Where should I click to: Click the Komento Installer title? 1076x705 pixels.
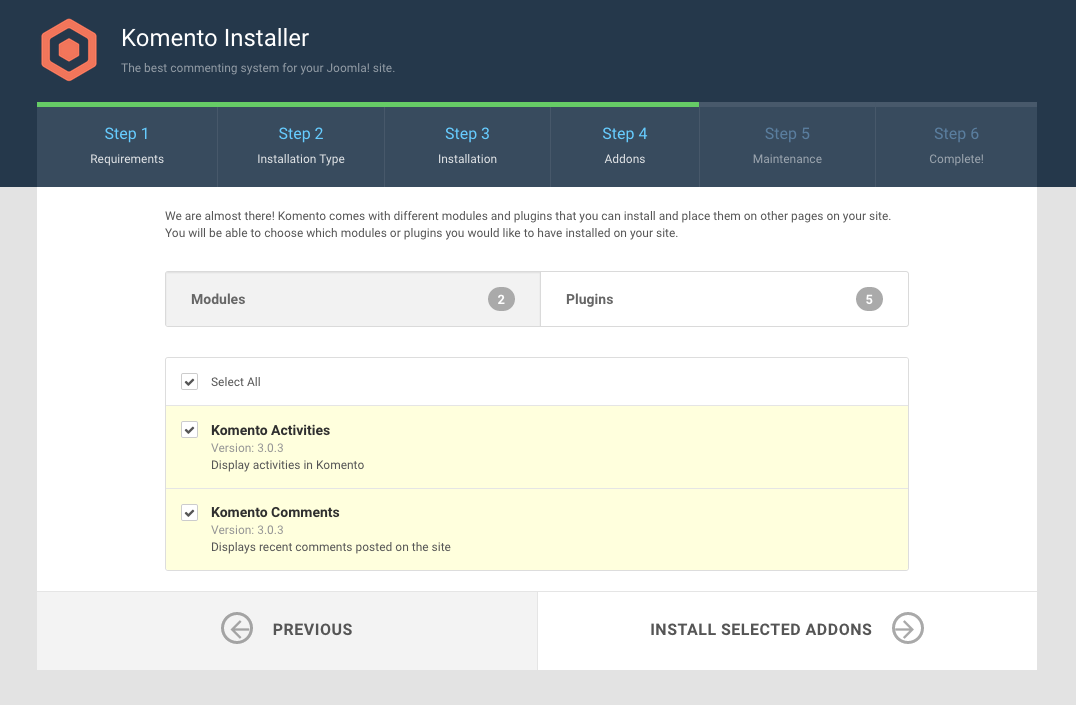click(215, 38)
